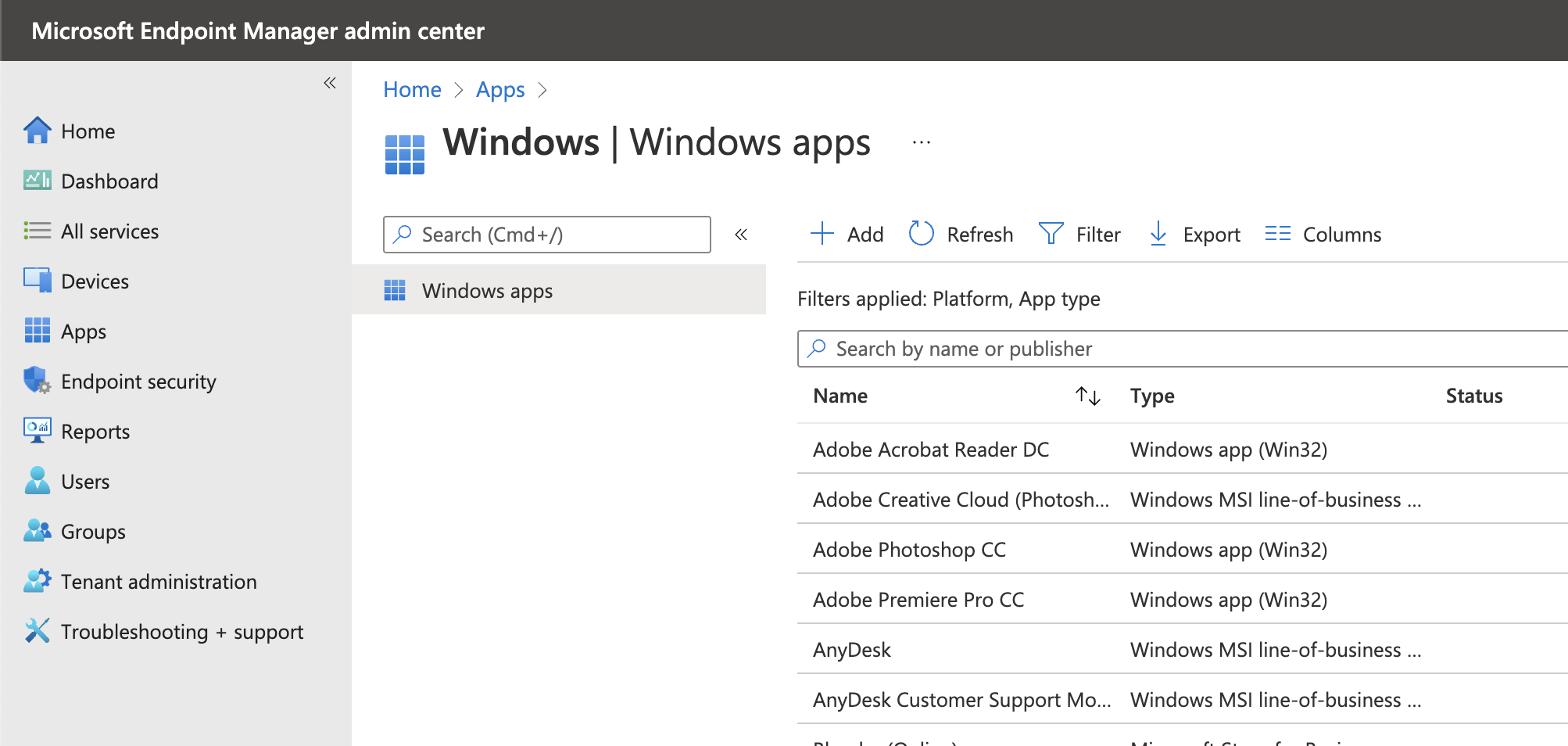
Task: Click the Apps breadcrumb link
Action: click(500, 90)
